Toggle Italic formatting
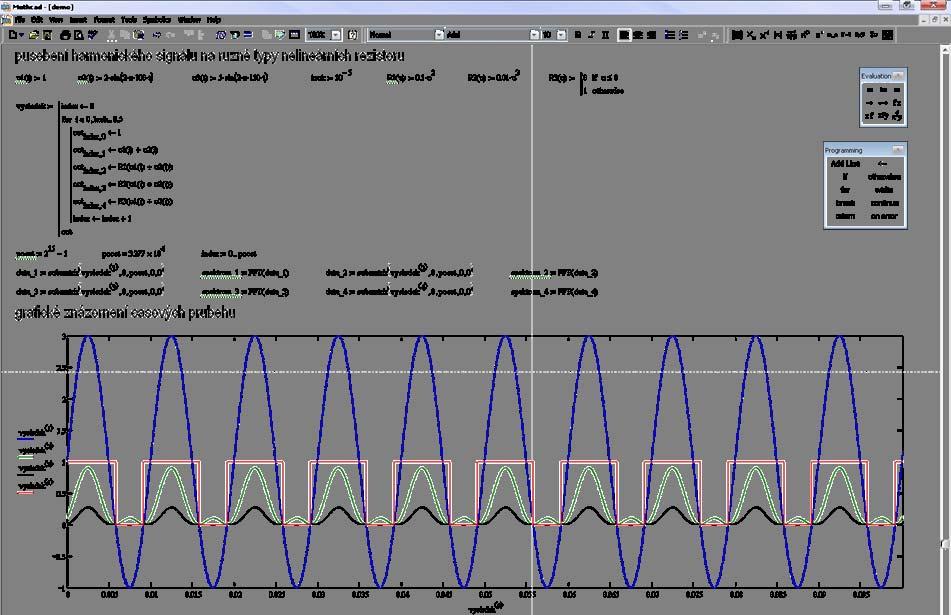The image size is (951, 615). pyautogui.click(x=591, y=35)
